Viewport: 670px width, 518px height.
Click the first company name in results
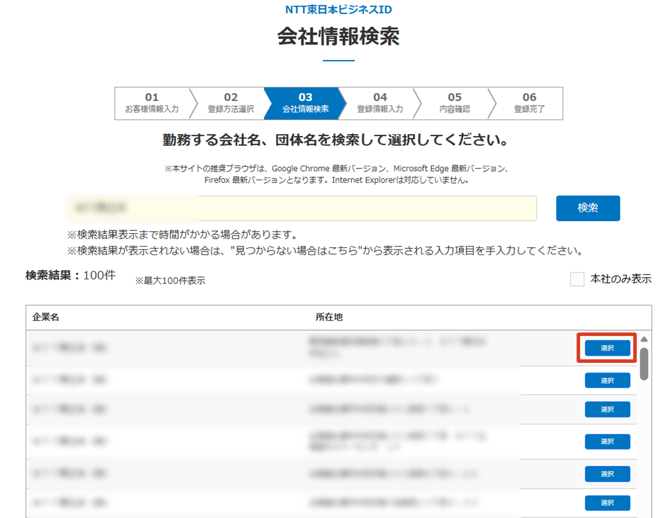tap(70, 348)
